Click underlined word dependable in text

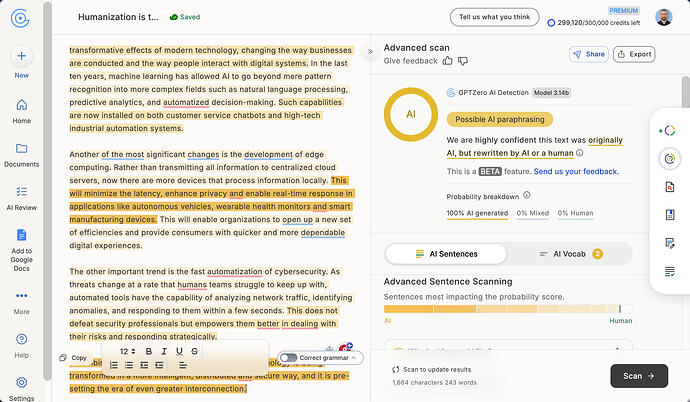[x=323, y=232]
